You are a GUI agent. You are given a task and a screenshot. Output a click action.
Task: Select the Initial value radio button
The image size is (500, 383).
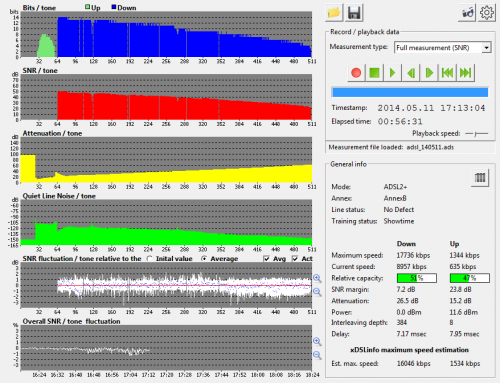pyautogui.click(x=149, y=259)
